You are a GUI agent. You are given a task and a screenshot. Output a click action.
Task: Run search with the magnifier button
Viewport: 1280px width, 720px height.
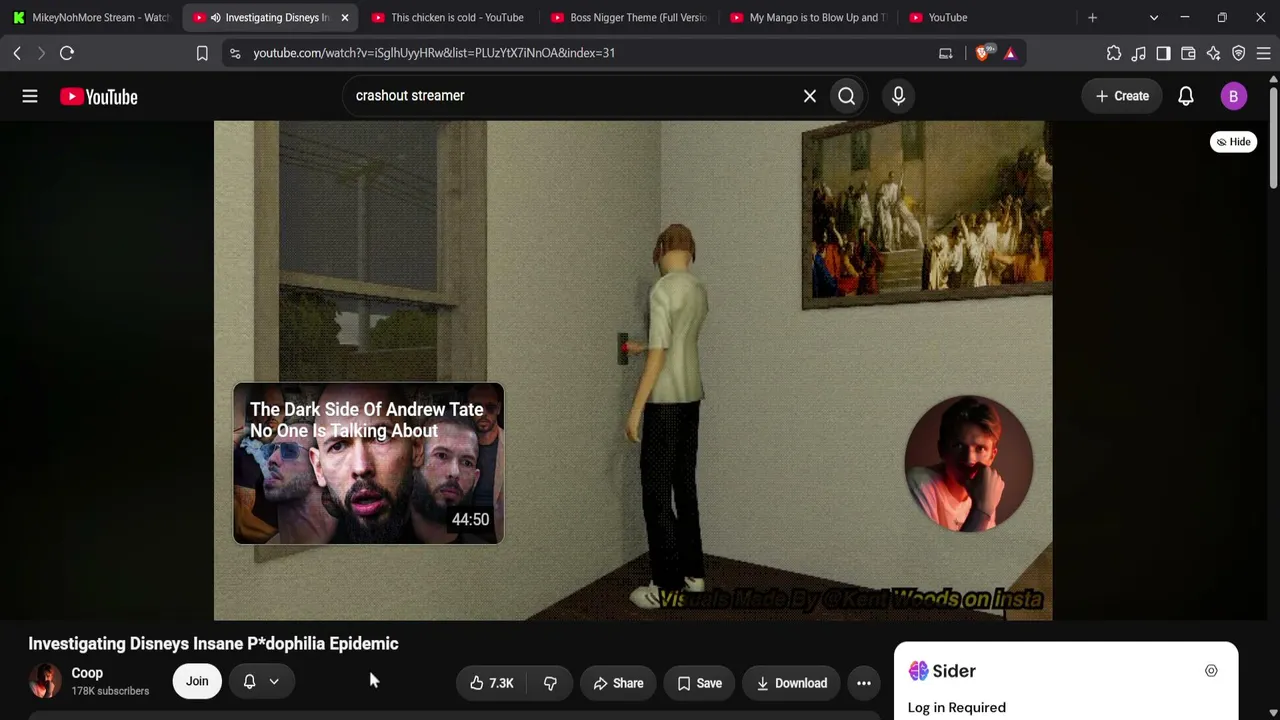pyautogui.click(x=847, y=96)
